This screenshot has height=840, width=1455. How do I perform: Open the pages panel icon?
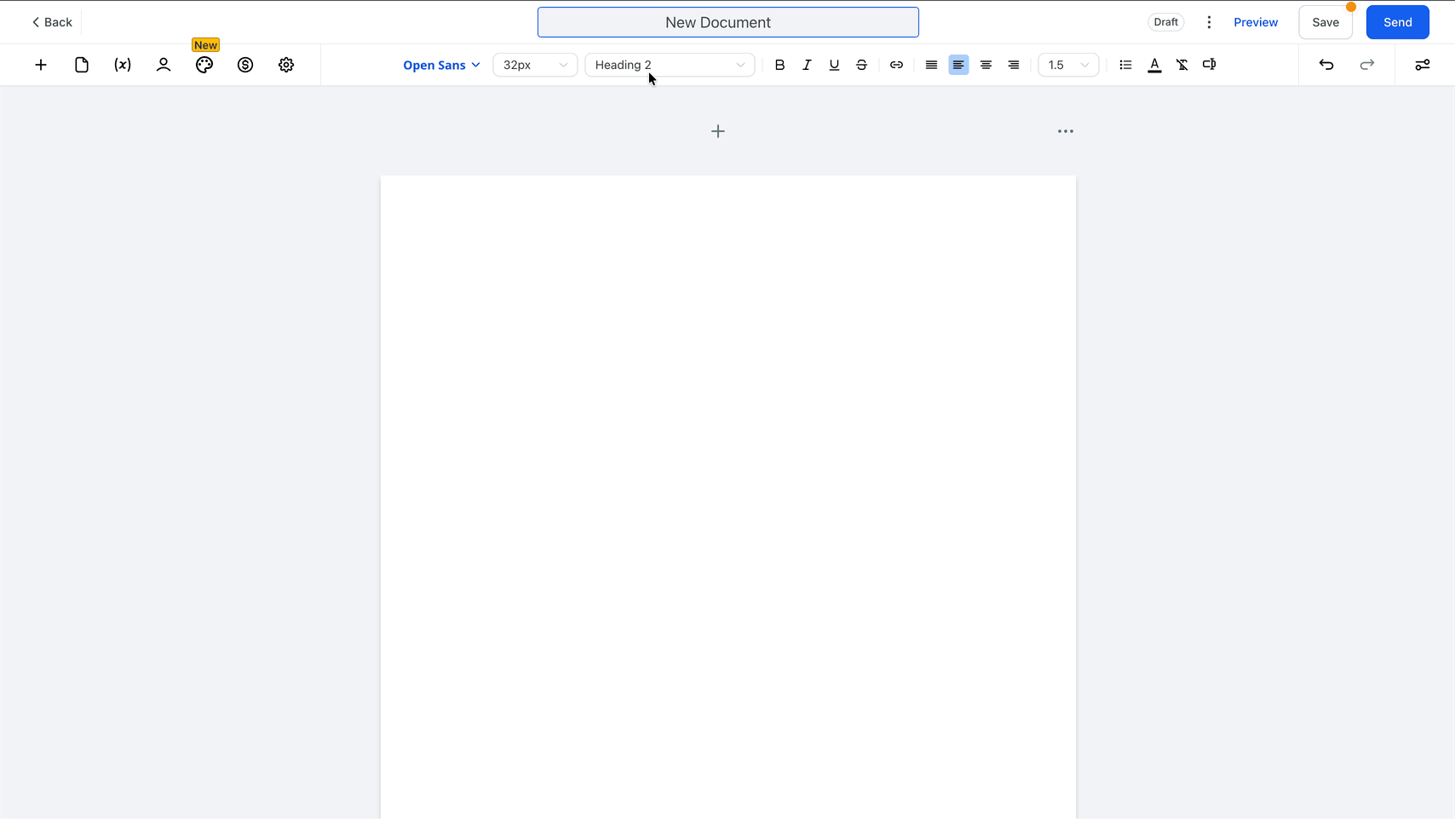pos(82,65)
